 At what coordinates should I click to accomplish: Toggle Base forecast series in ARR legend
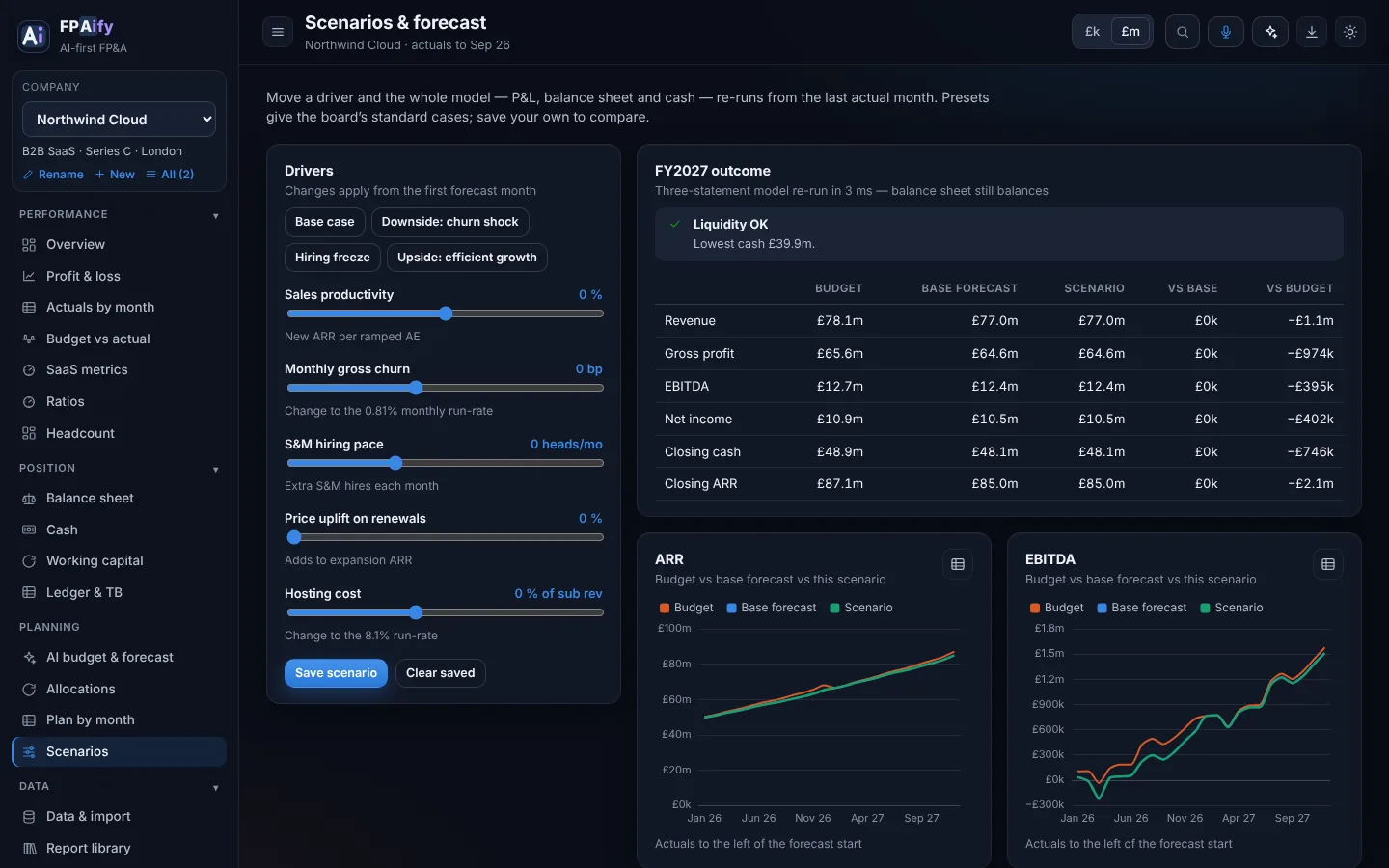click(x=772, y=608)
